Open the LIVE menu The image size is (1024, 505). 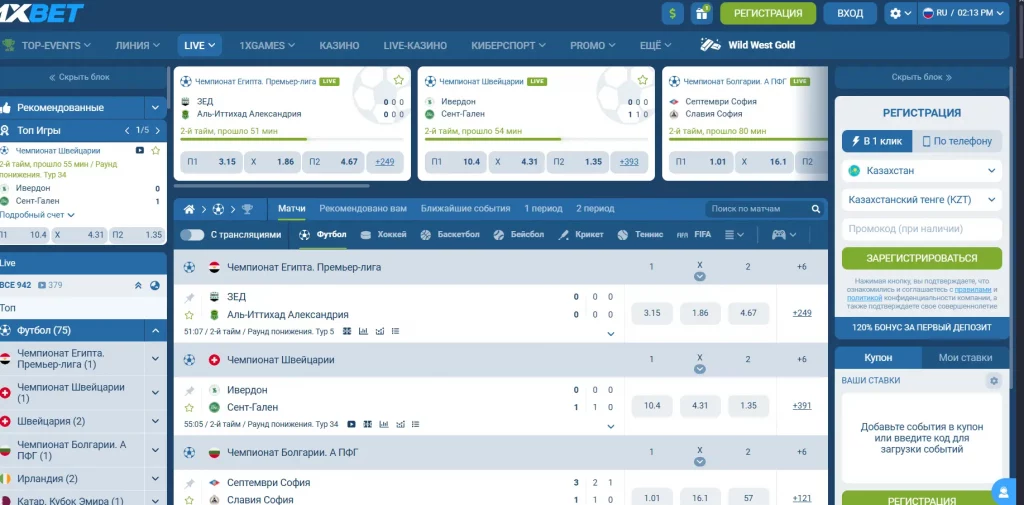(x=199, y=45)
